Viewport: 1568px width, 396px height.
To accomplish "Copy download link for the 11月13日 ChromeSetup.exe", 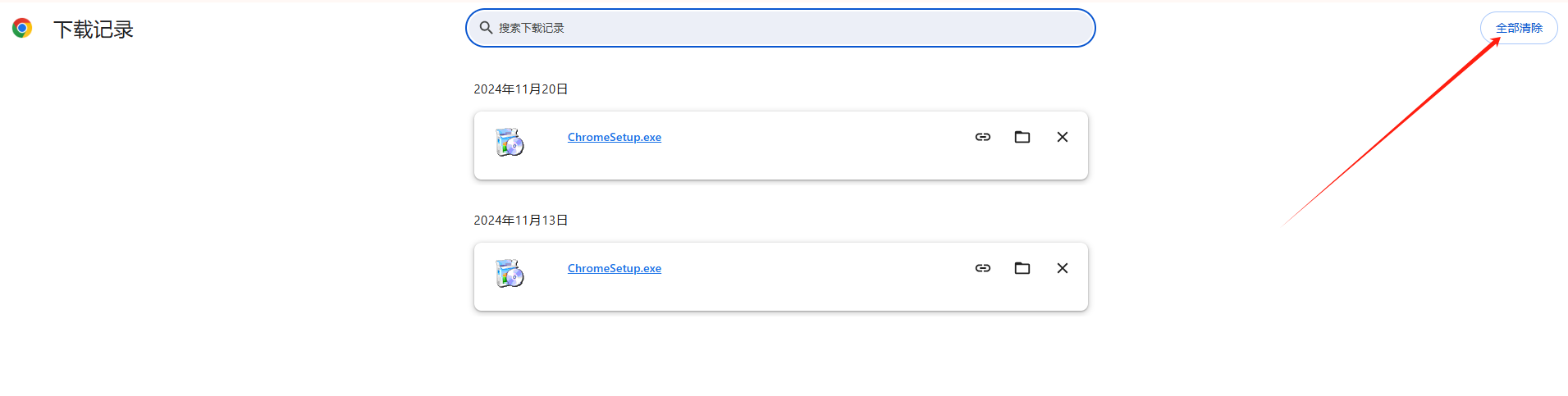I will click(983, 268).
